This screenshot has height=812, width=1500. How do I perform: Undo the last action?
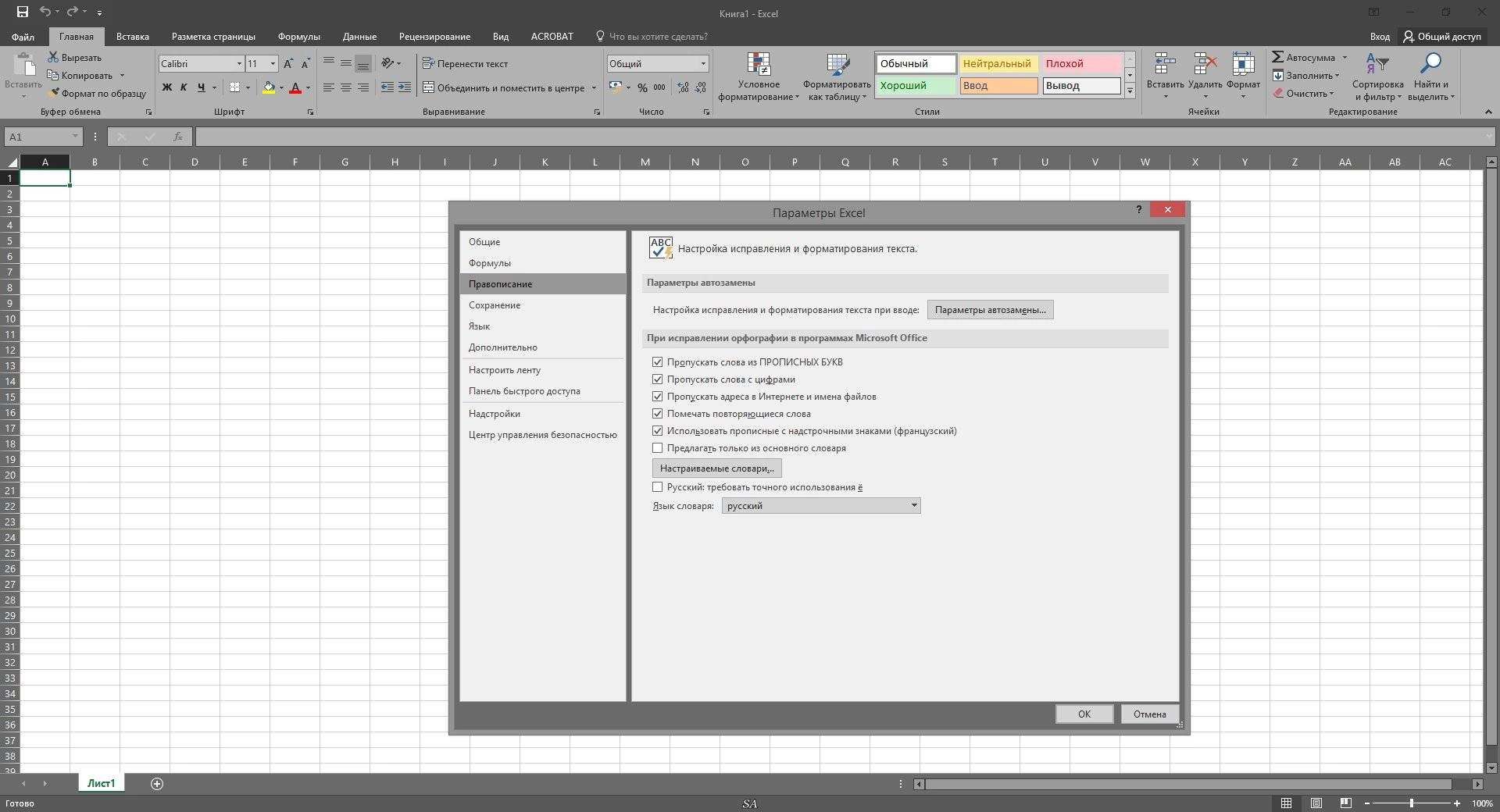click(45, 12)
